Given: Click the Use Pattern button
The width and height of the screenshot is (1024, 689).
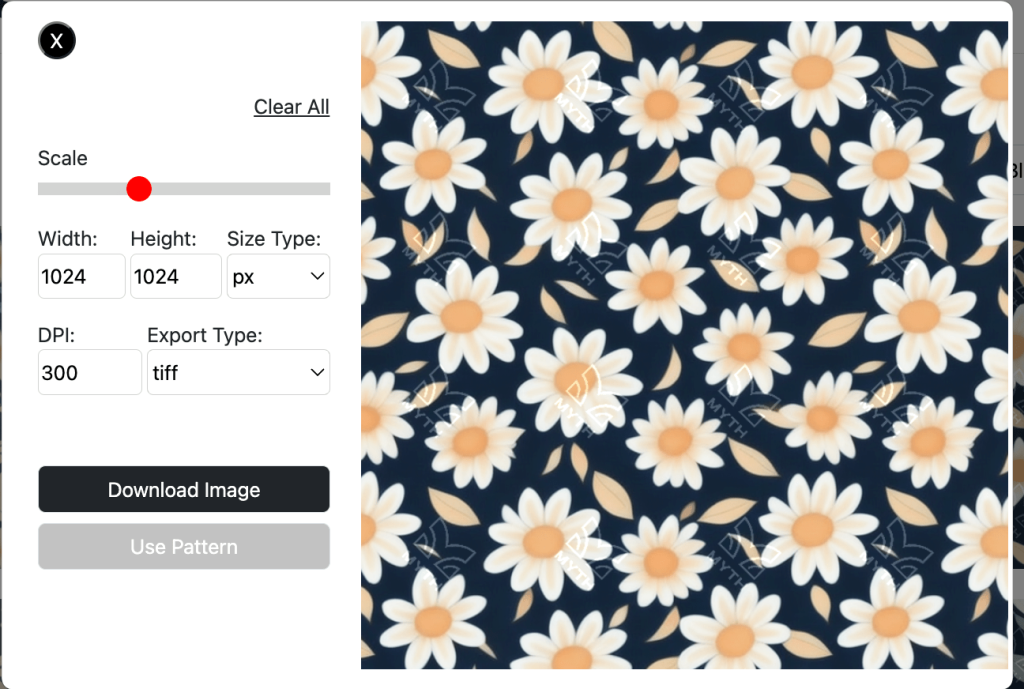Looking at the screenshot, I should 184,547.
